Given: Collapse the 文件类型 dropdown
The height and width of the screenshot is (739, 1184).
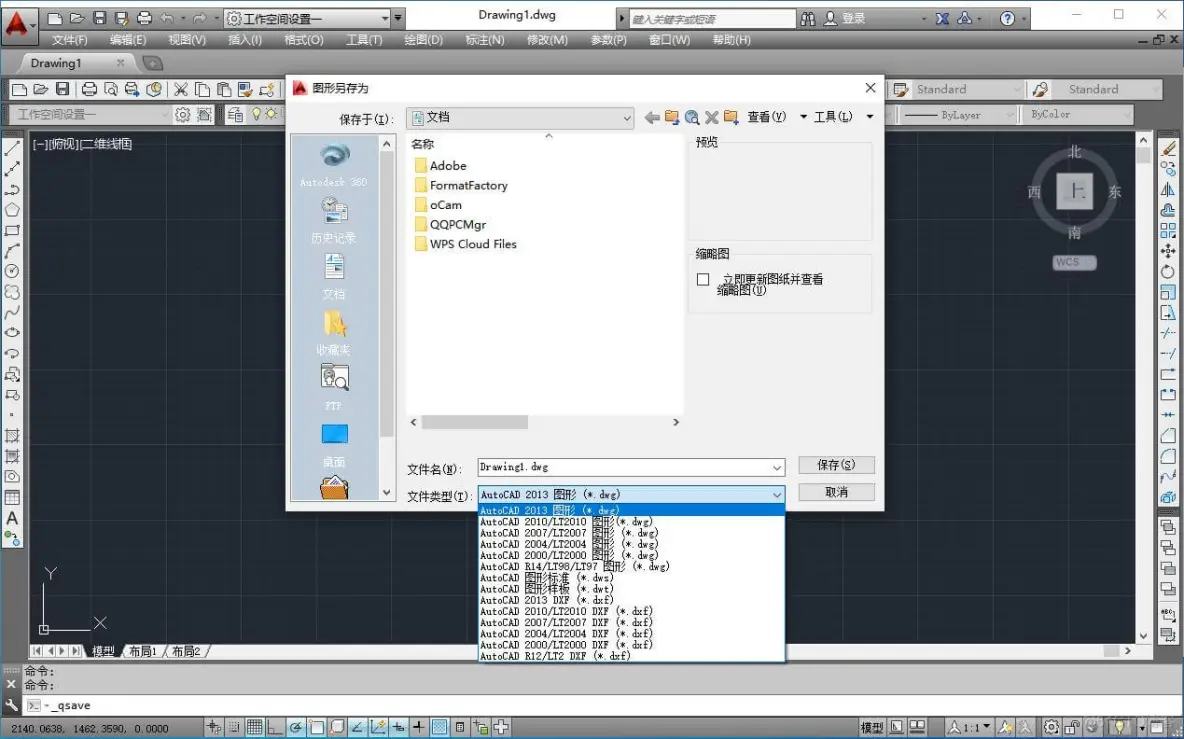Looking at the screenshot, I should tap(777, 494).
